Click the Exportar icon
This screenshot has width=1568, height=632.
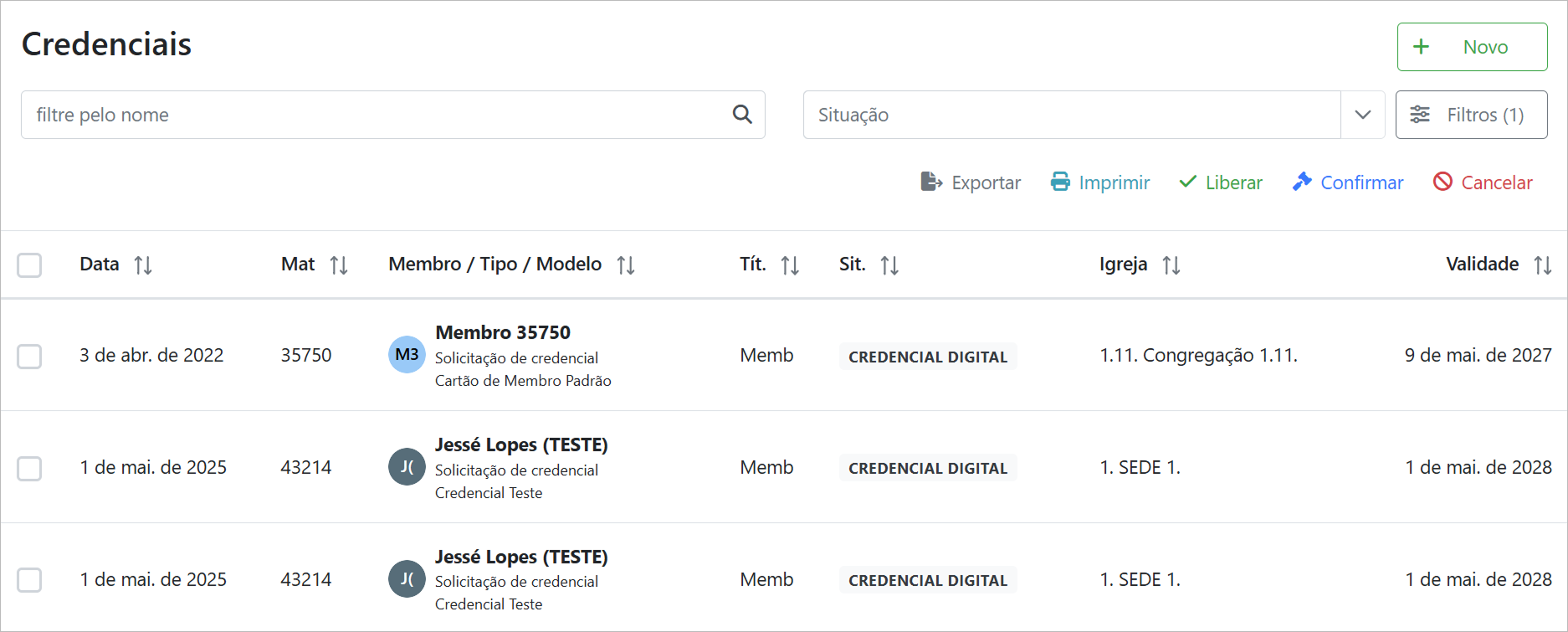pos(930,182)
